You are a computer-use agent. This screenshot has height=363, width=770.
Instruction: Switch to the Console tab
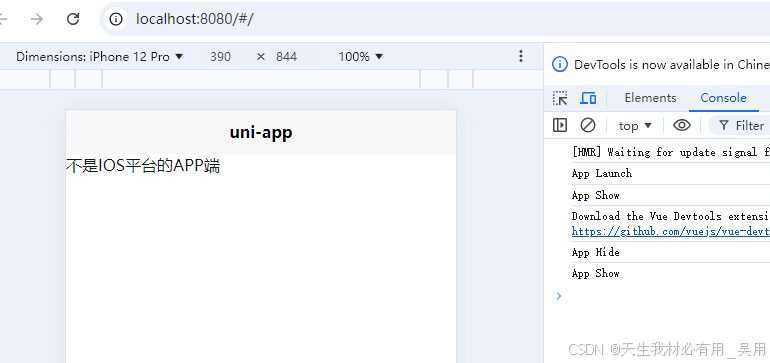pyautogui.click(x=723, y=98)
